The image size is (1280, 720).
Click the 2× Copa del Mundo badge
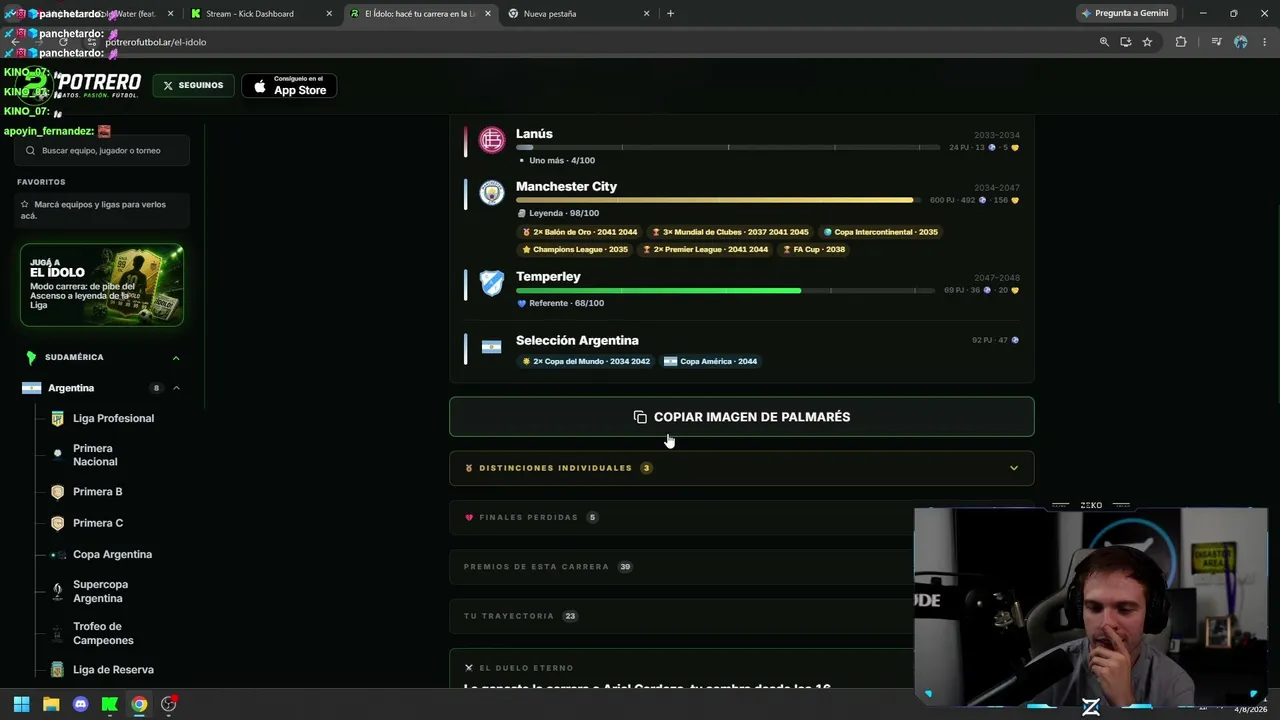[586, 362]
